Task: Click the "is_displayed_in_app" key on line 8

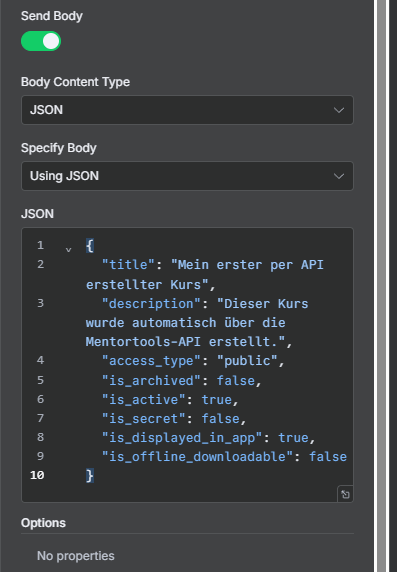Action: 182,437
